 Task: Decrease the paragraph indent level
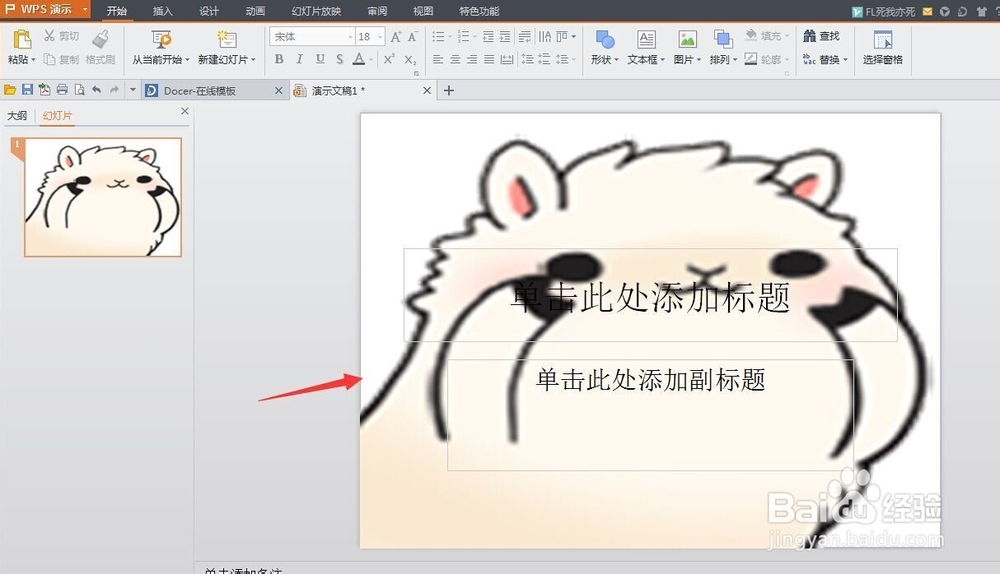point(489,36)
